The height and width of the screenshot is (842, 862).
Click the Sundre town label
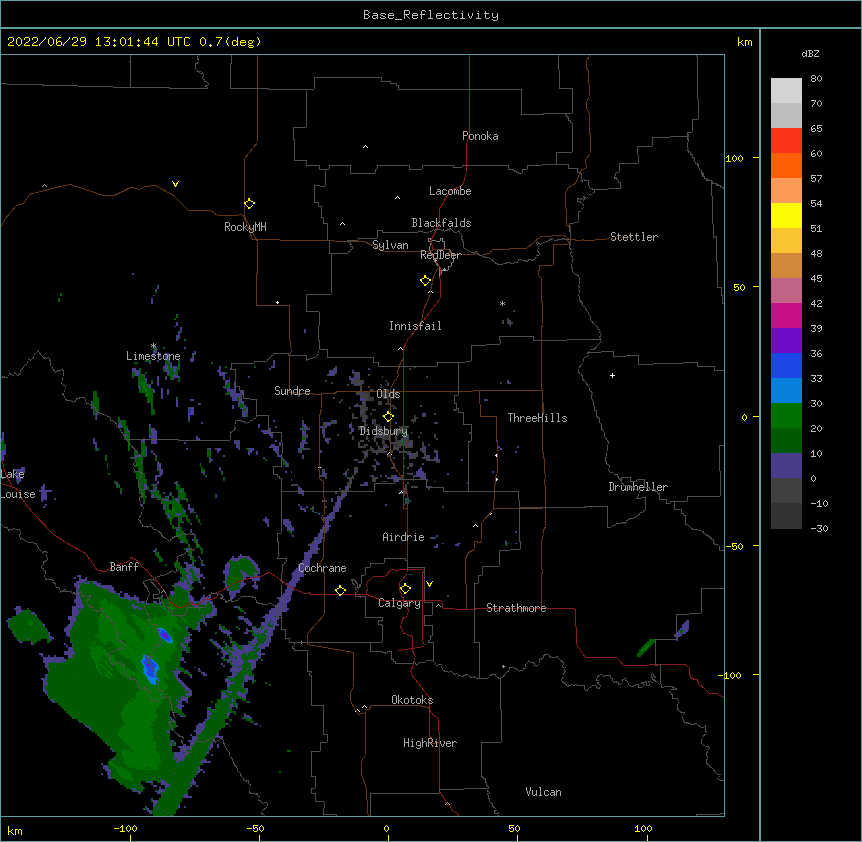point(292,391)
